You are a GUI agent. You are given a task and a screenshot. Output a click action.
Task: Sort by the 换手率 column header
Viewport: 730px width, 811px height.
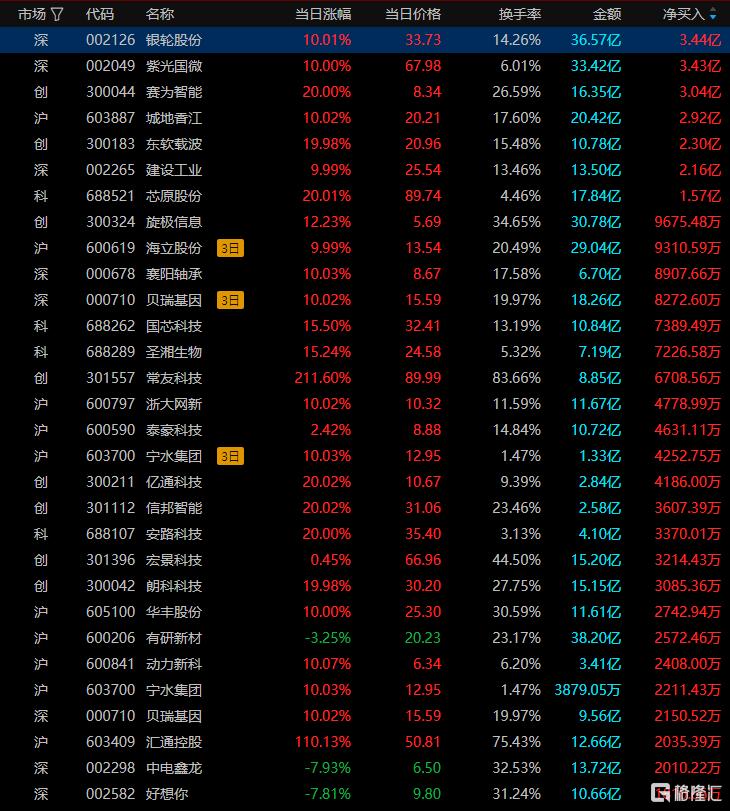[519, 14]
